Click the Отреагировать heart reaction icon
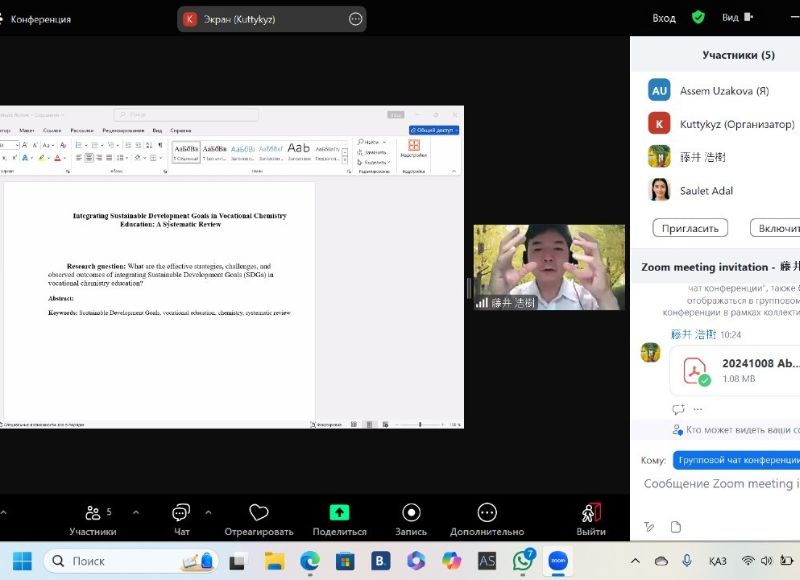The height and width of the screenshot is (580, 800). coord(258,513)
